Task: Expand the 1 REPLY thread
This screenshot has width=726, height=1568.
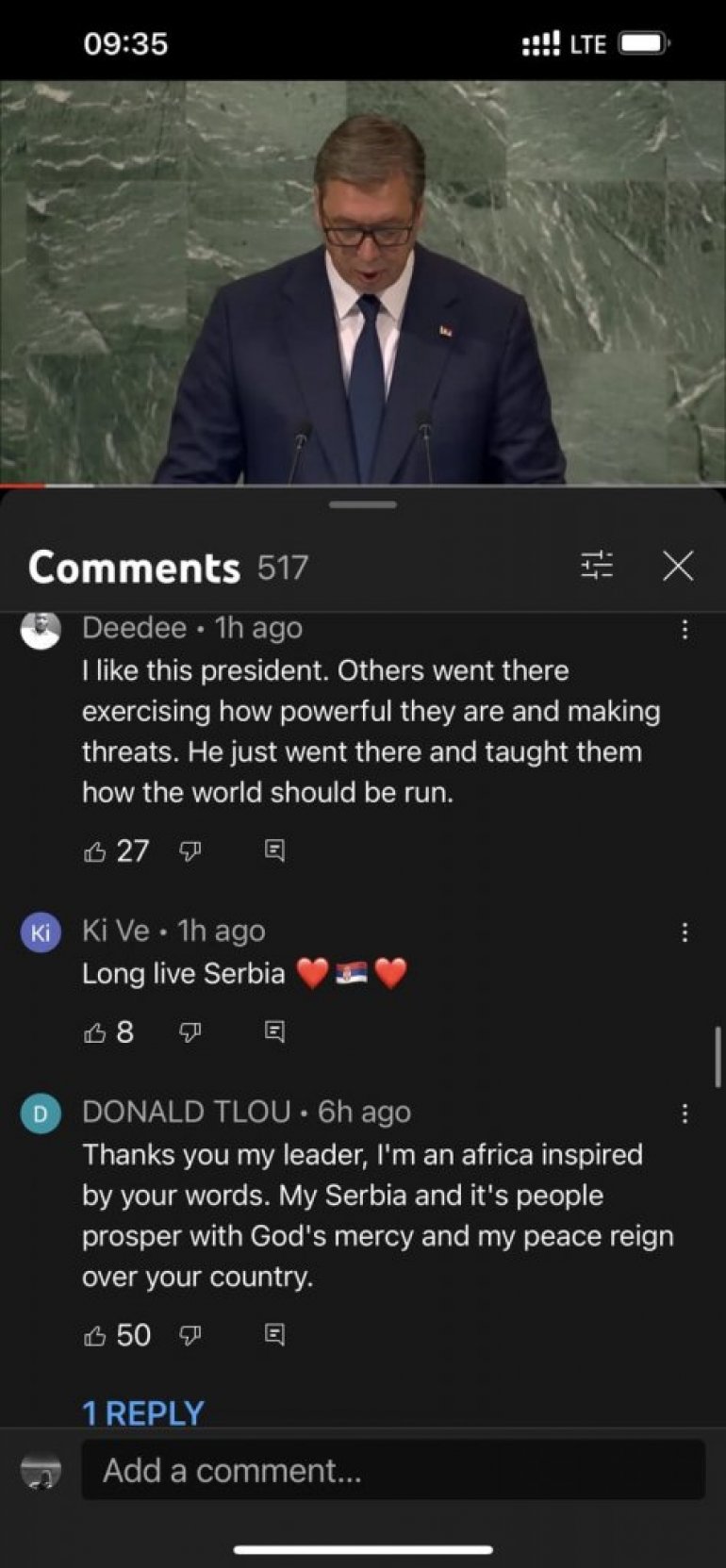Action: point(143,1411)
